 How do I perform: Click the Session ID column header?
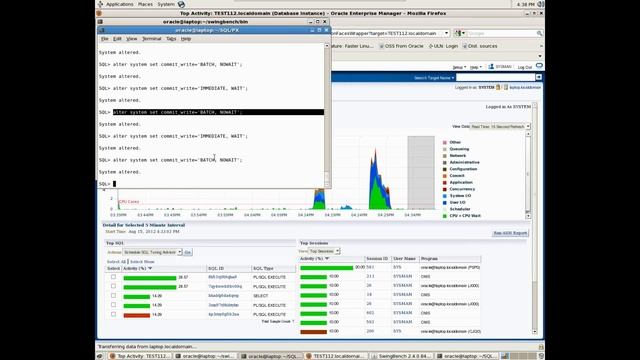coord(377,259)
